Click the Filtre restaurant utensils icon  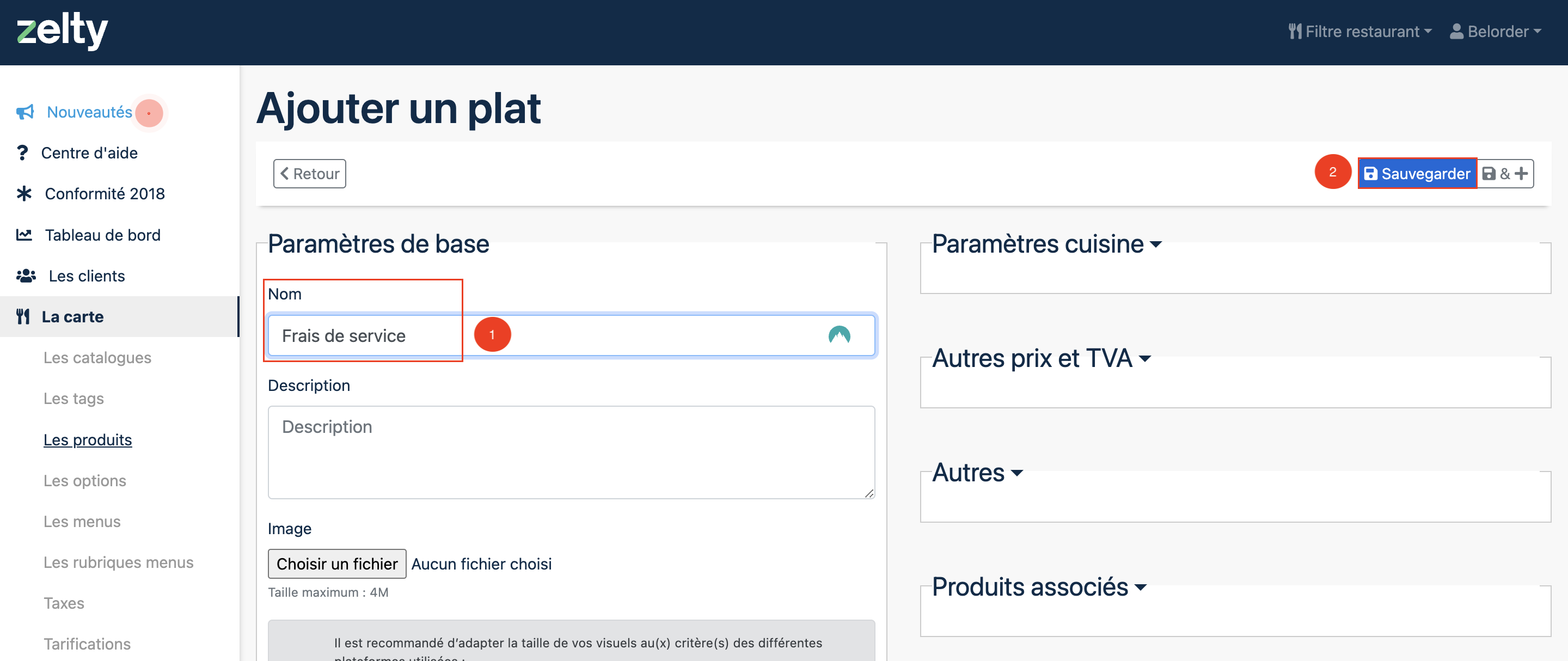[x=1295, y=31]
